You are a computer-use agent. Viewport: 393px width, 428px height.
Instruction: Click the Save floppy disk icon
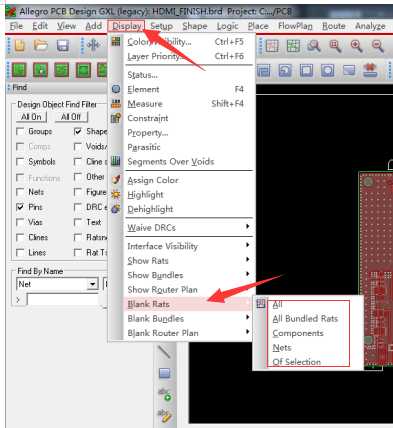point(63,45)
